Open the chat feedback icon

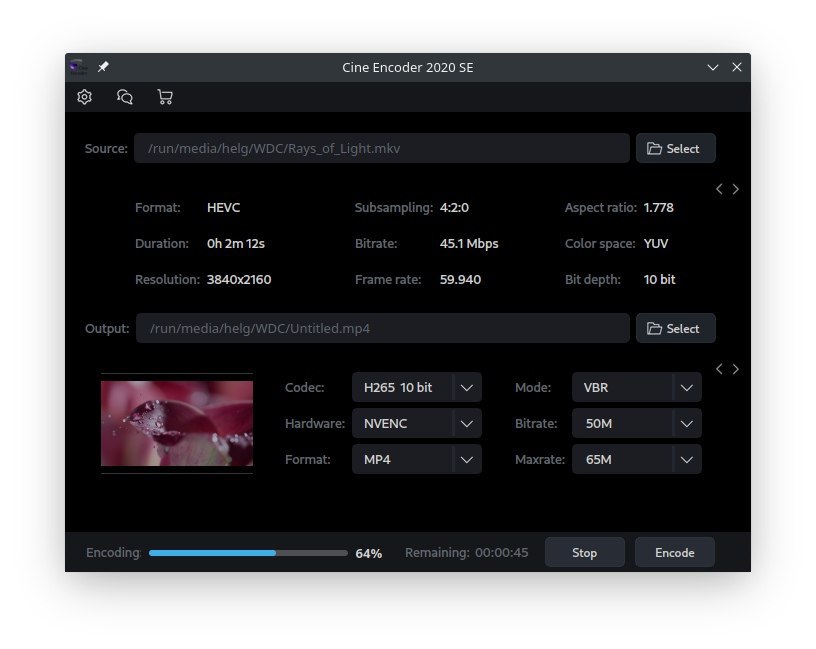[124, 97]
